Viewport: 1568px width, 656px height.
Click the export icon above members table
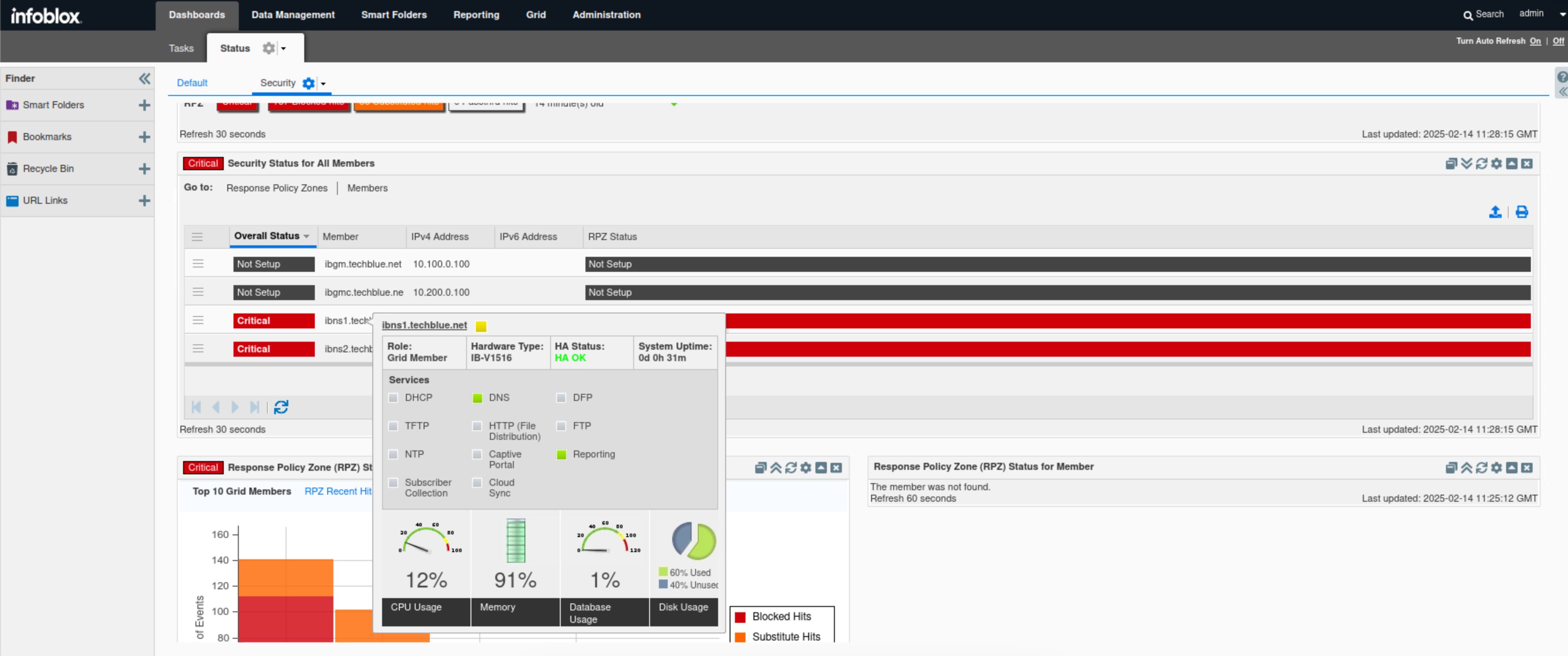coord(1494,212)
